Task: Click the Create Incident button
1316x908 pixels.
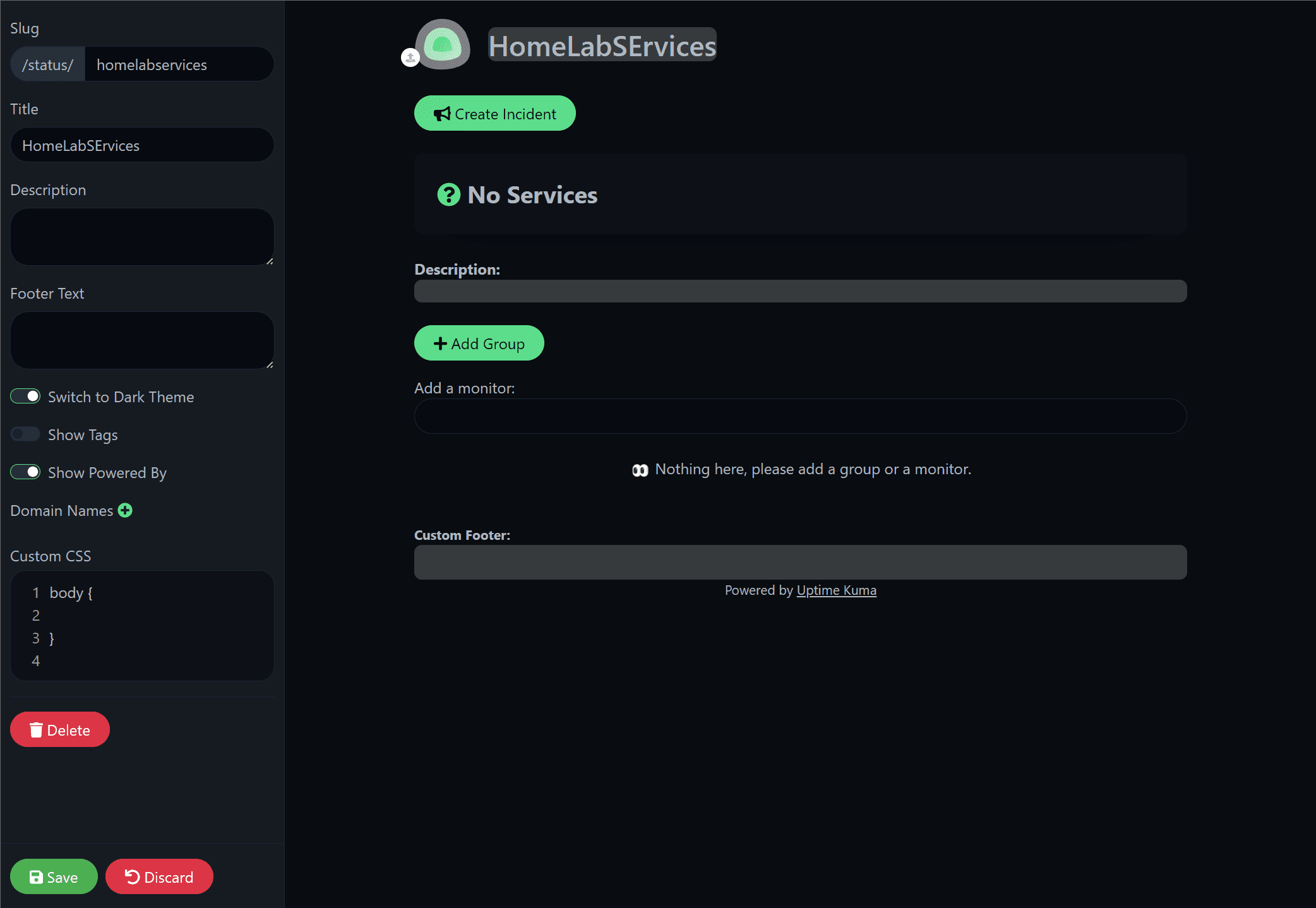Action: coord(494,114)
